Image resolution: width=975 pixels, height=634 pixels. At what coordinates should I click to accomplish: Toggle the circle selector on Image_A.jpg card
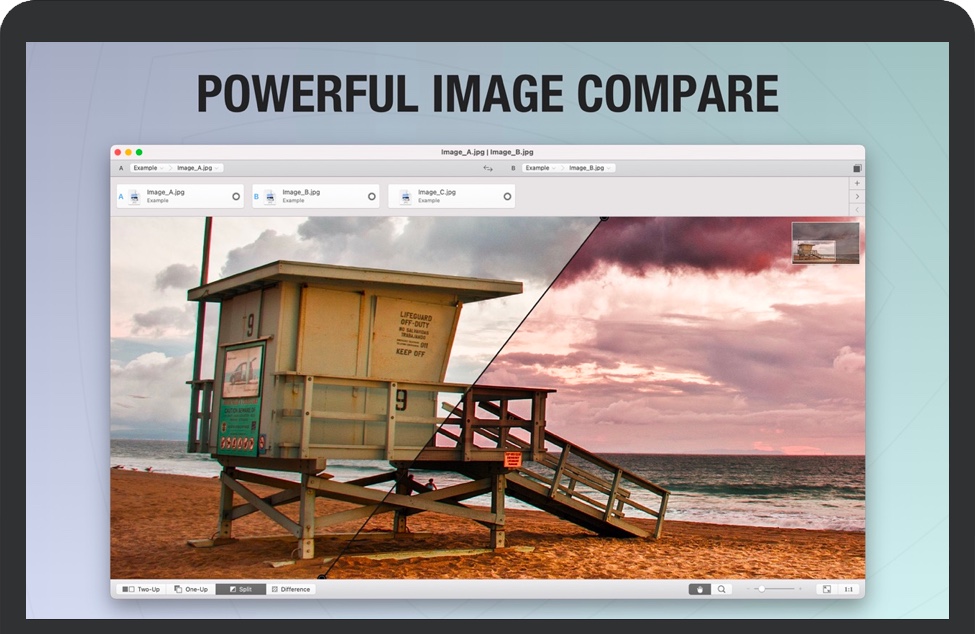236,196
